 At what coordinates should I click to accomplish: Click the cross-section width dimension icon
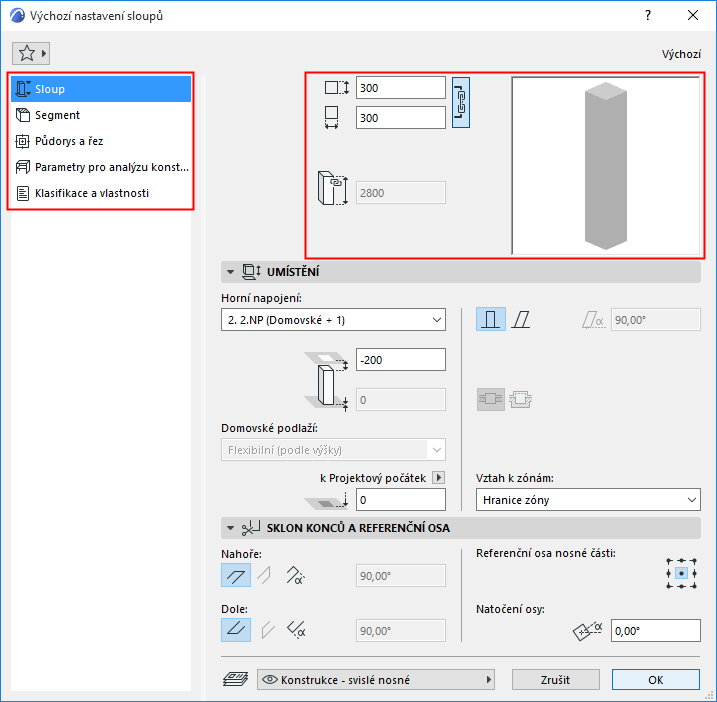point(332,118)
